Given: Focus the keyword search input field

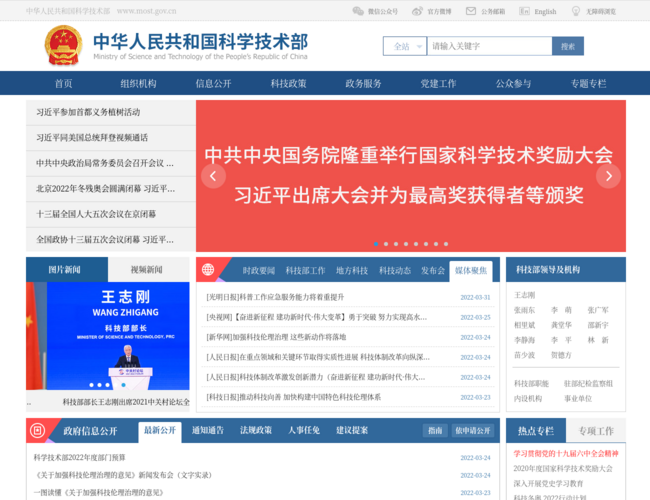Looking at the screenshot, I should tap(490, 46).
